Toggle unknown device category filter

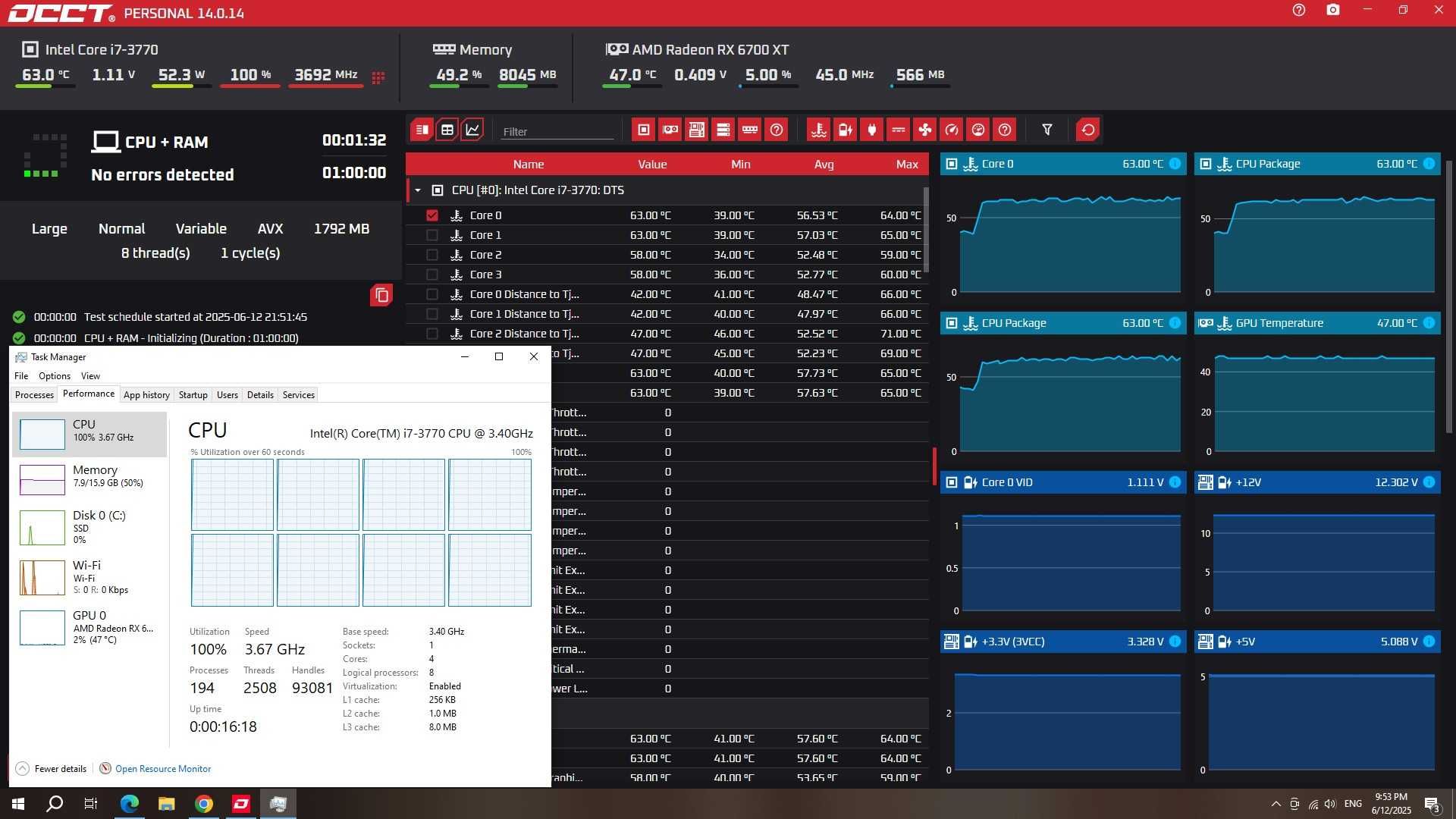coord(777,130)
